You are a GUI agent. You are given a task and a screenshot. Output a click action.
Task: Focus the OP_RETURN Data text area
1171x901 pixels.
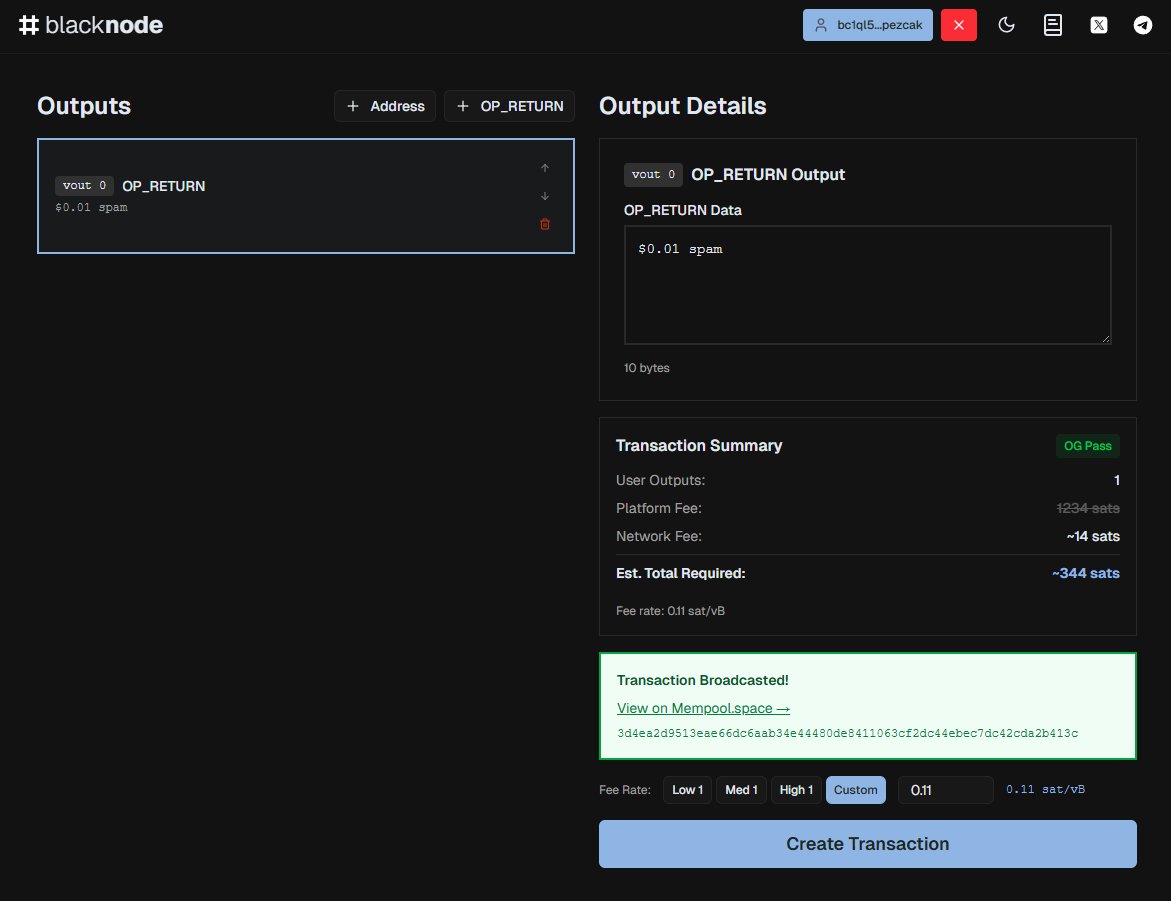click(x=867, y=285)
